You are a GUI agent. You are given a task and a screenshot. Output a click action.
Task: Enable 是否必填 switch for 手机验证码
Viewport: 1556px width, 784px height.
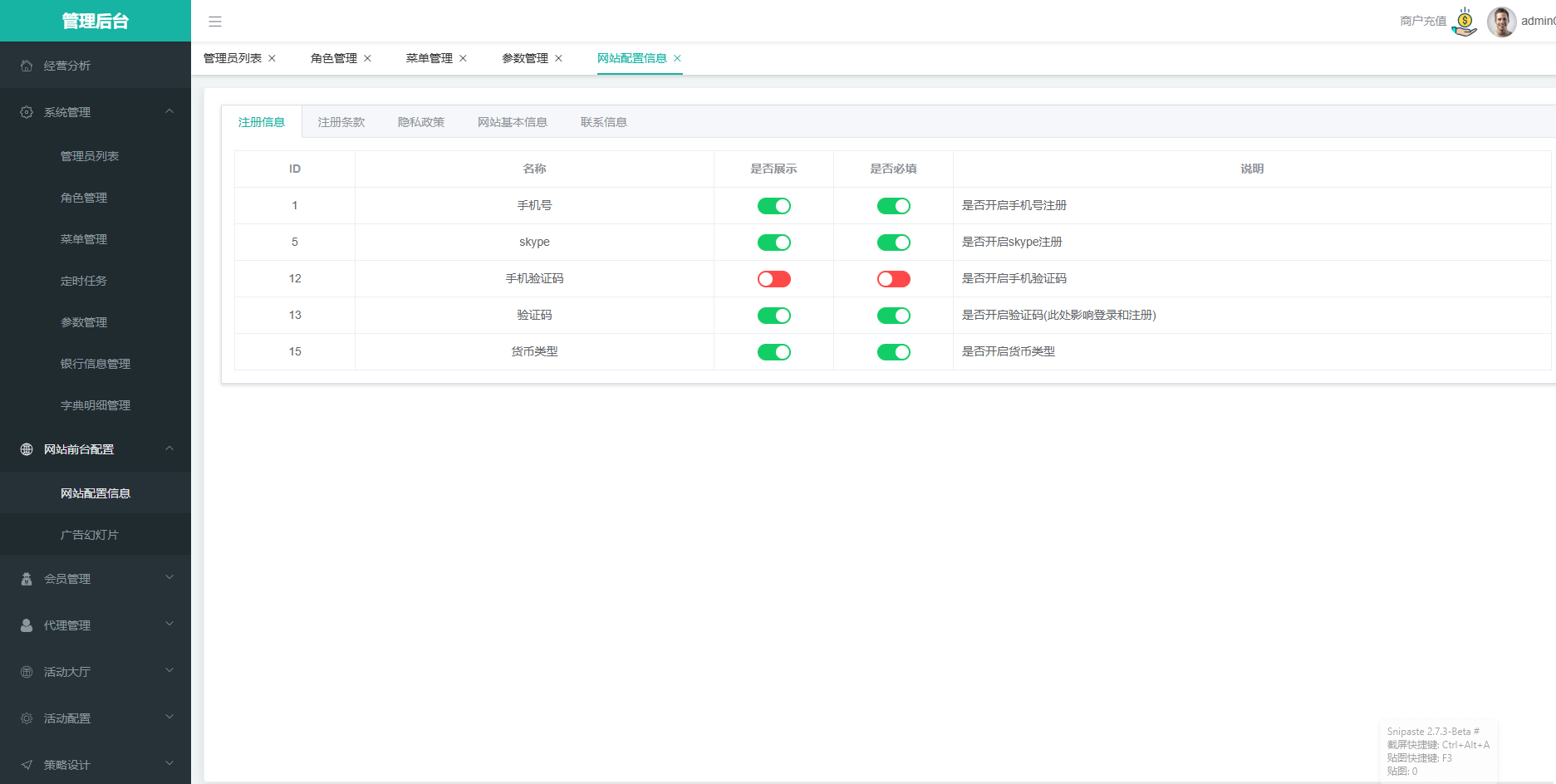pyautogui.click(x=893, y=279)
